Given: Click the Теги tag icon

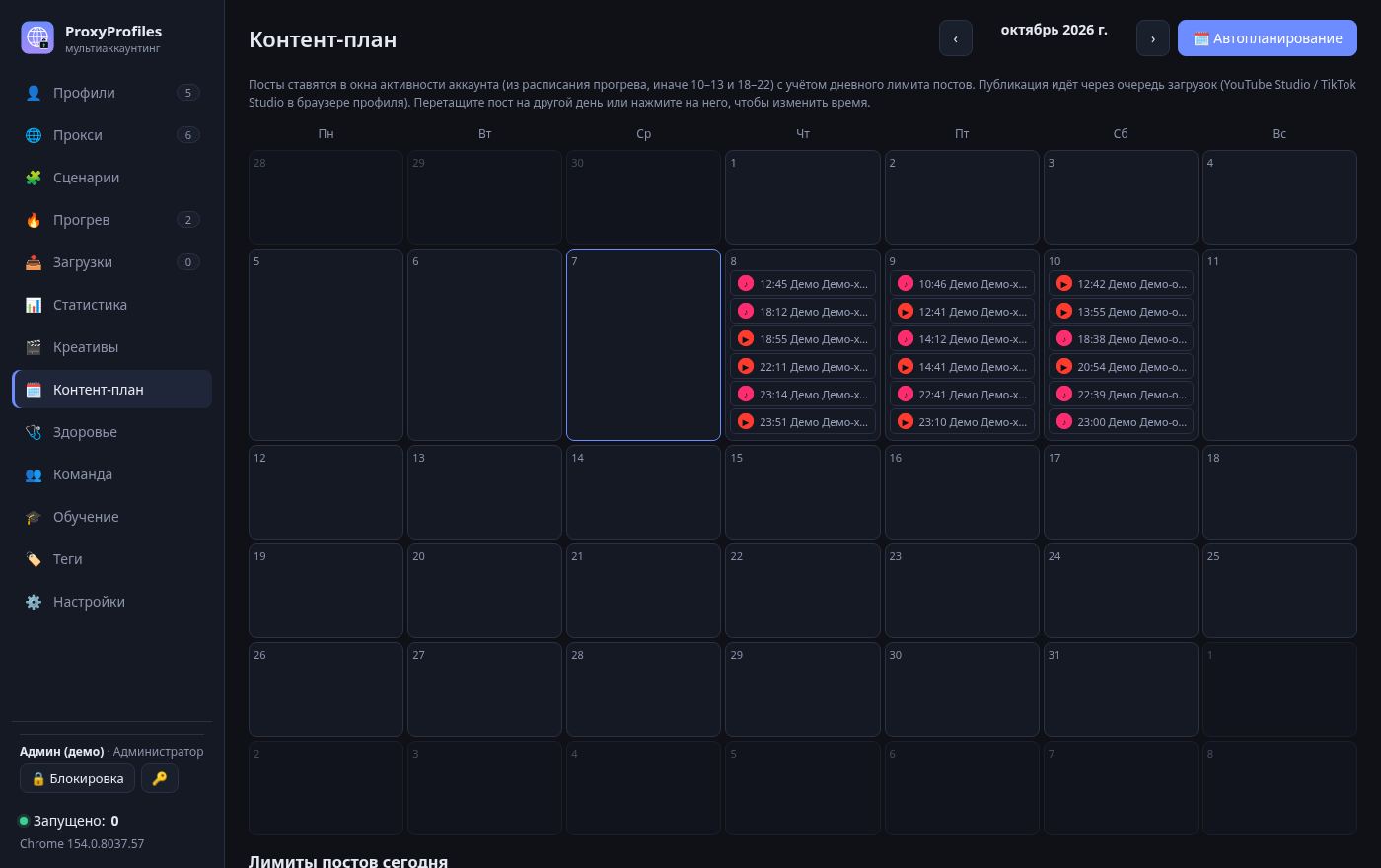Looking at the screenshot, I should [x=34, y=559].
